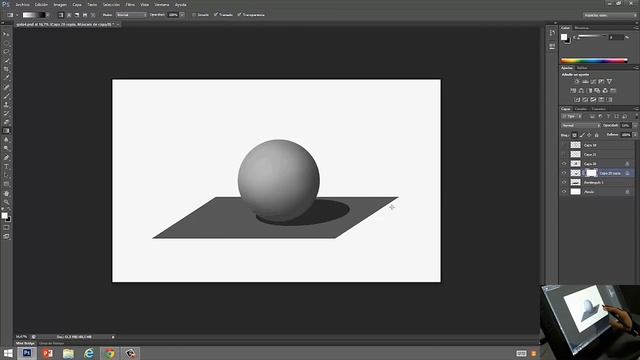Image resolution: width=640 pixels, height=360 pixels.
Task: Select the History Brush tool
Action: point(6,113)
